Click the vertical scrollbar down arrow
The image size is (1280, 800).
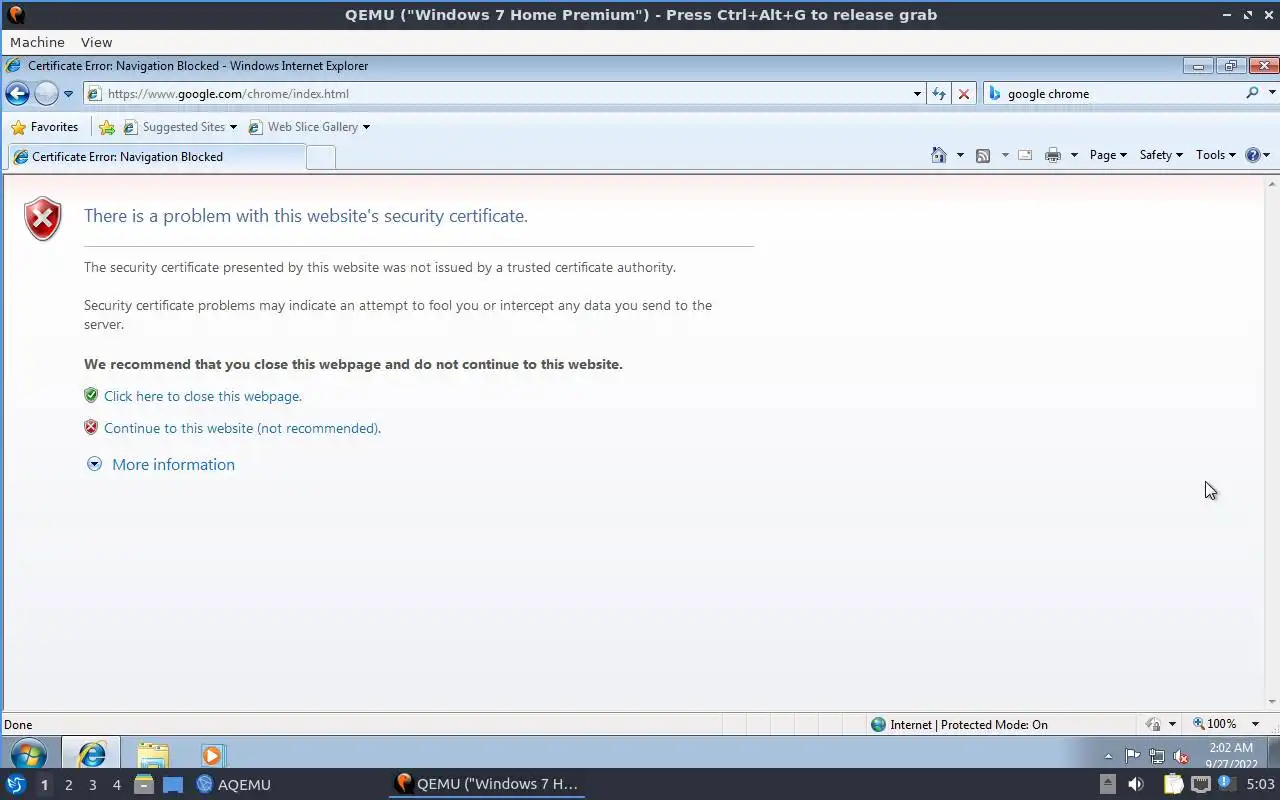[x=1272, y=702]
